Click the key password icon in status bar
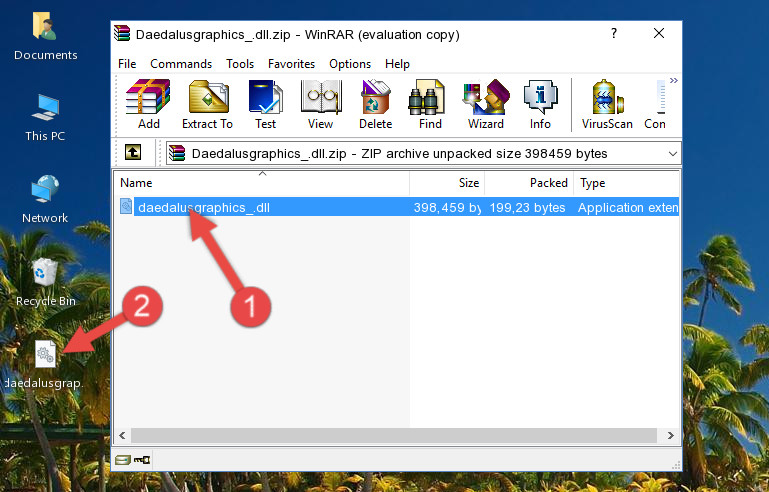 (x=142, y=460)
